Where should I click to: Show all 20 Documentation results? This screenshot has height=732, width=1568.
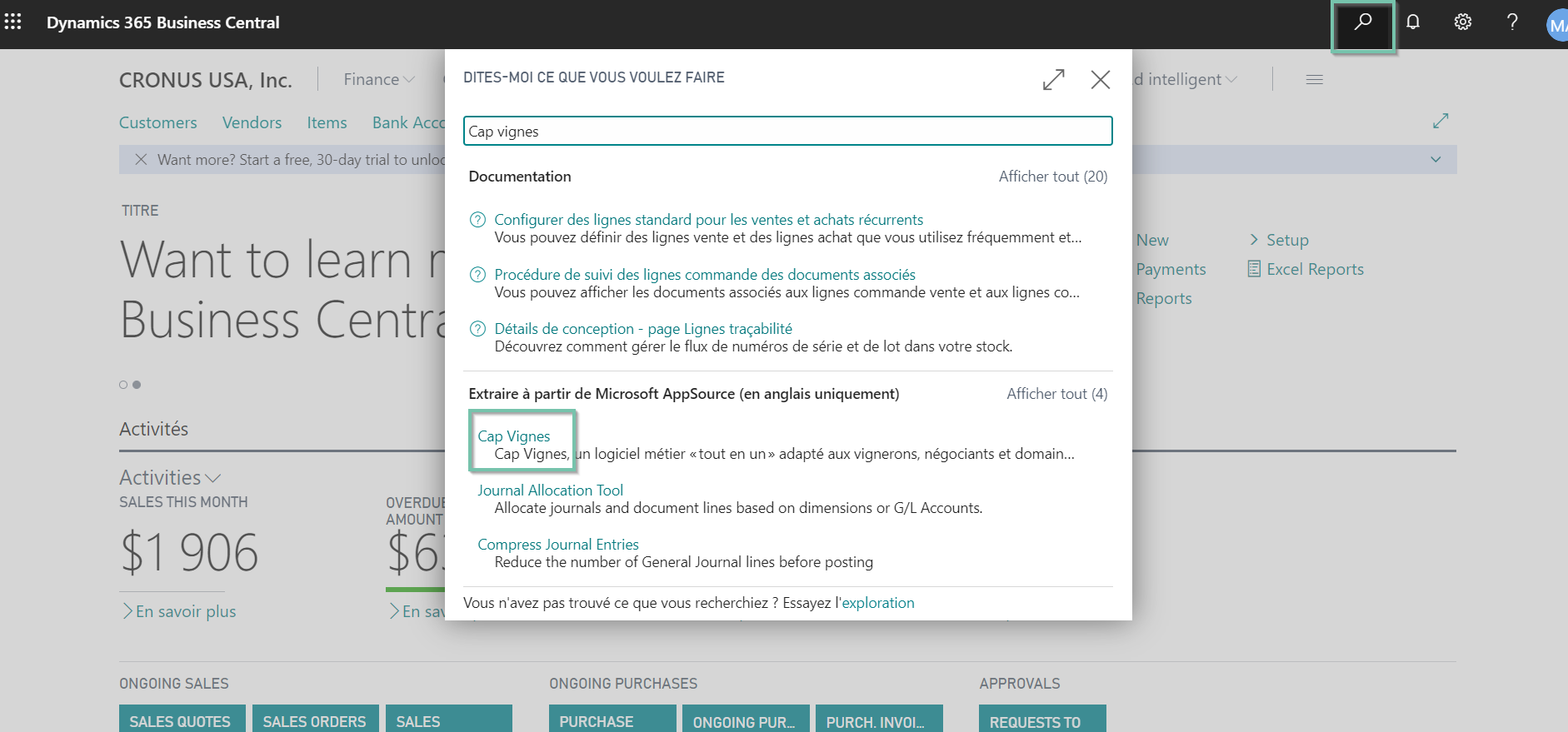point(1053,177)
